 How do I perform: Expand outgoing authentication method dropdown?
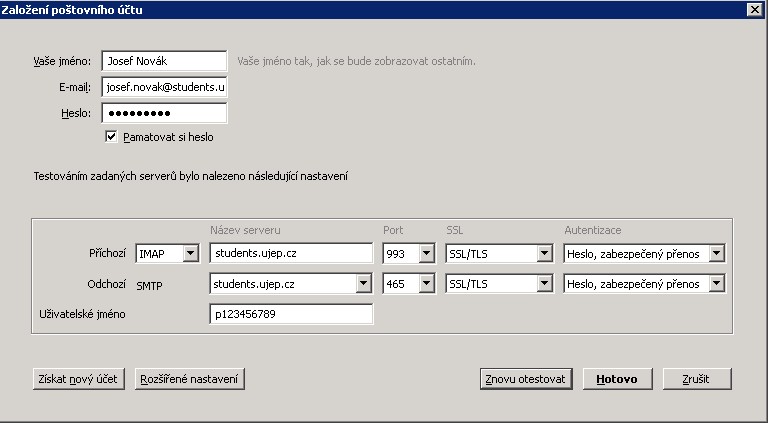click(x=716, y=284)
